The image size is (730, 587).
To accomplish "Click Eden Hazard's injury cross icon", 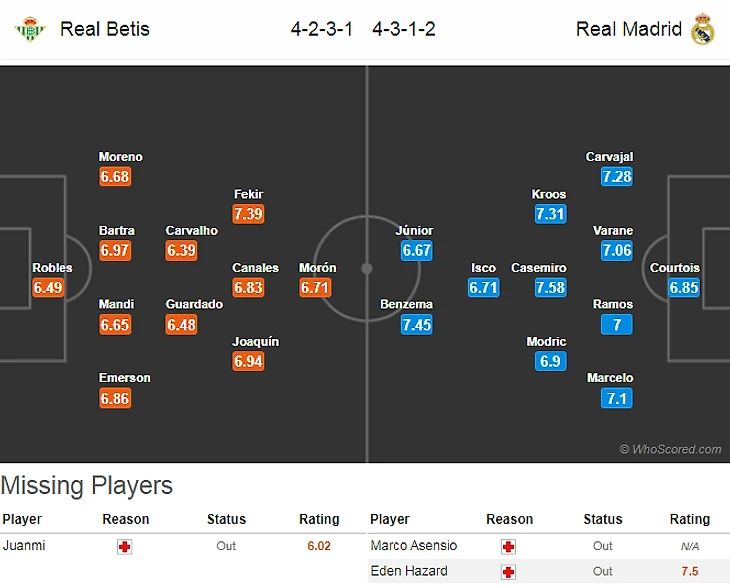I will [x=508, y=571].
